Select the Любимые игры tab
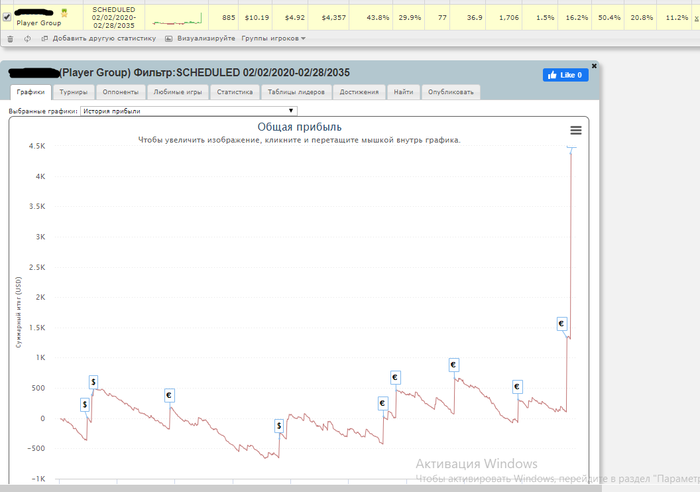The image size is (700, 492). [178, 92]
